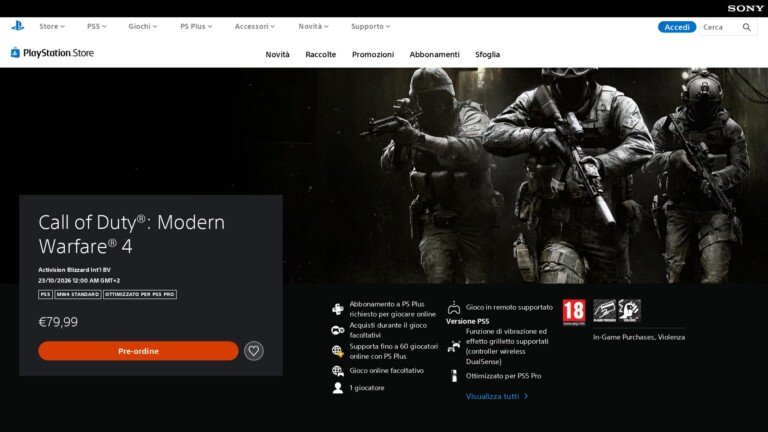Open the Abbonamenti tab
Image resolution: width=768 pixels, height=432 pixels.
point(434,54)
